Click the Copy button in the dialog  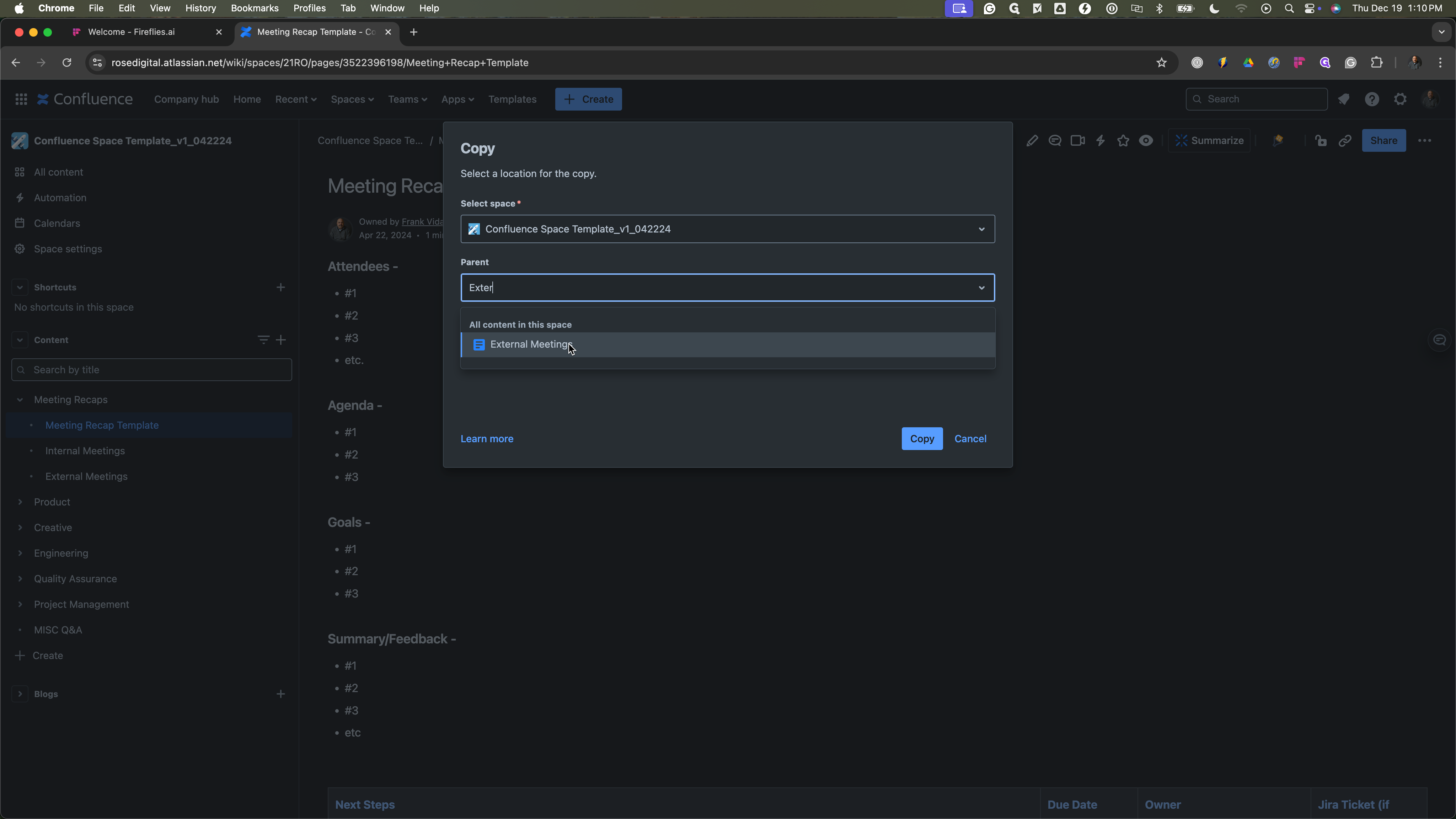(x=922, y=439)
